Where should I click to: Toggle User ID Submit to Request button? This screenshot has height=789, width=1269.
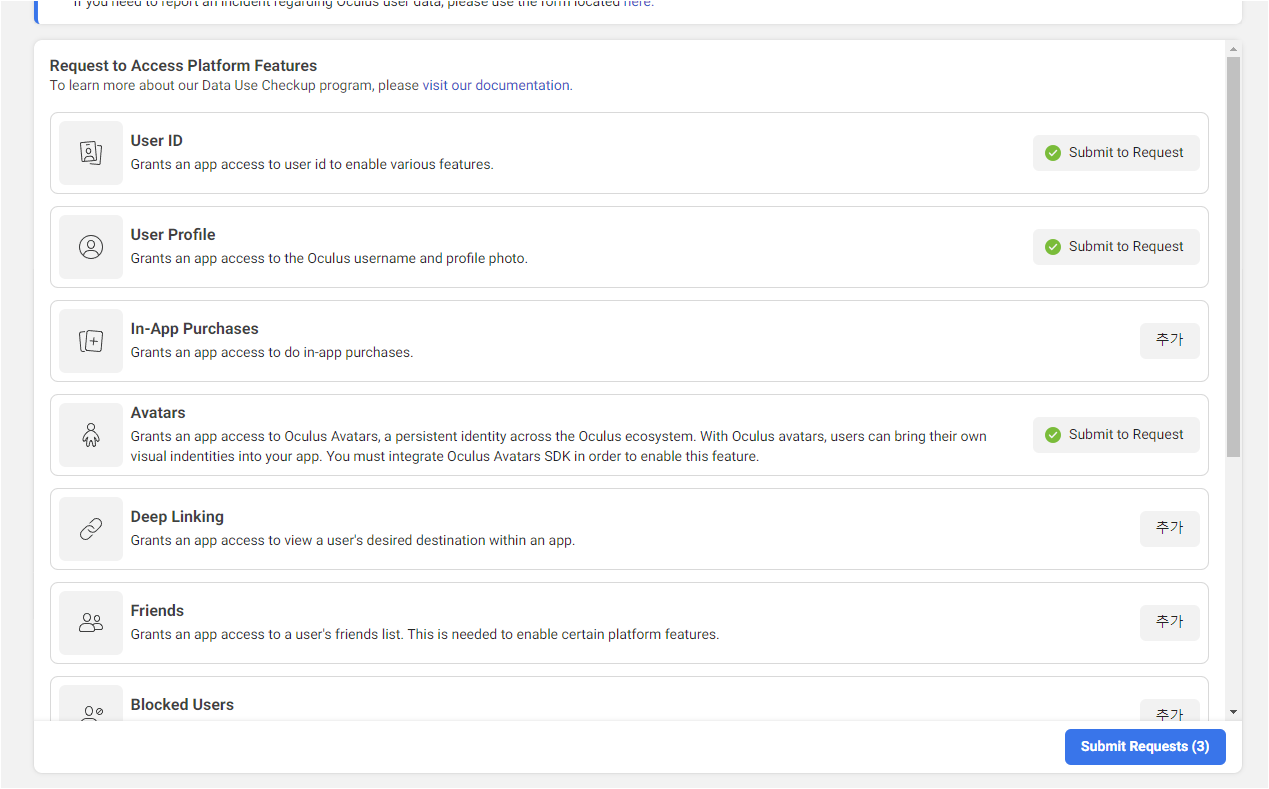(1116, 153)
